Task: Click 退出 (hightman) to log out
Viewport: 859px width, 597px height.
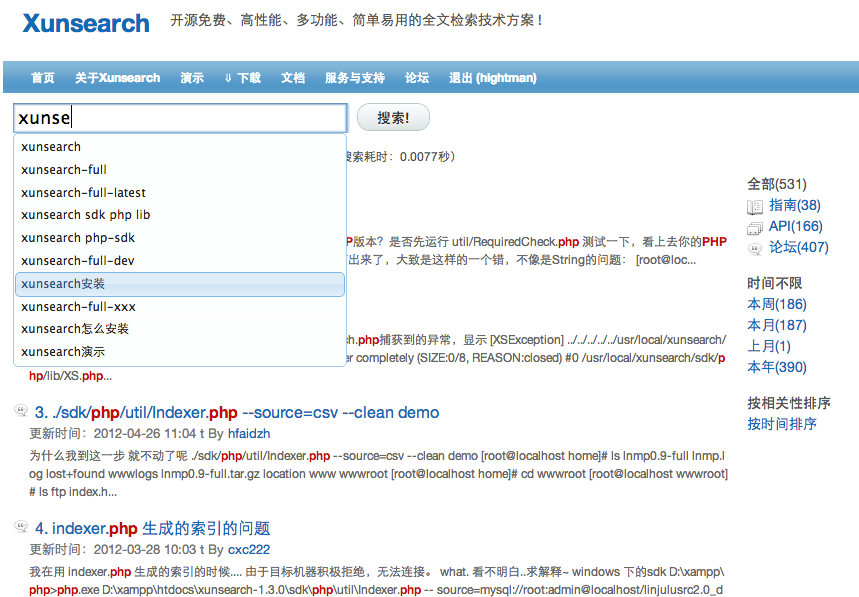Action: pos(493,78)
